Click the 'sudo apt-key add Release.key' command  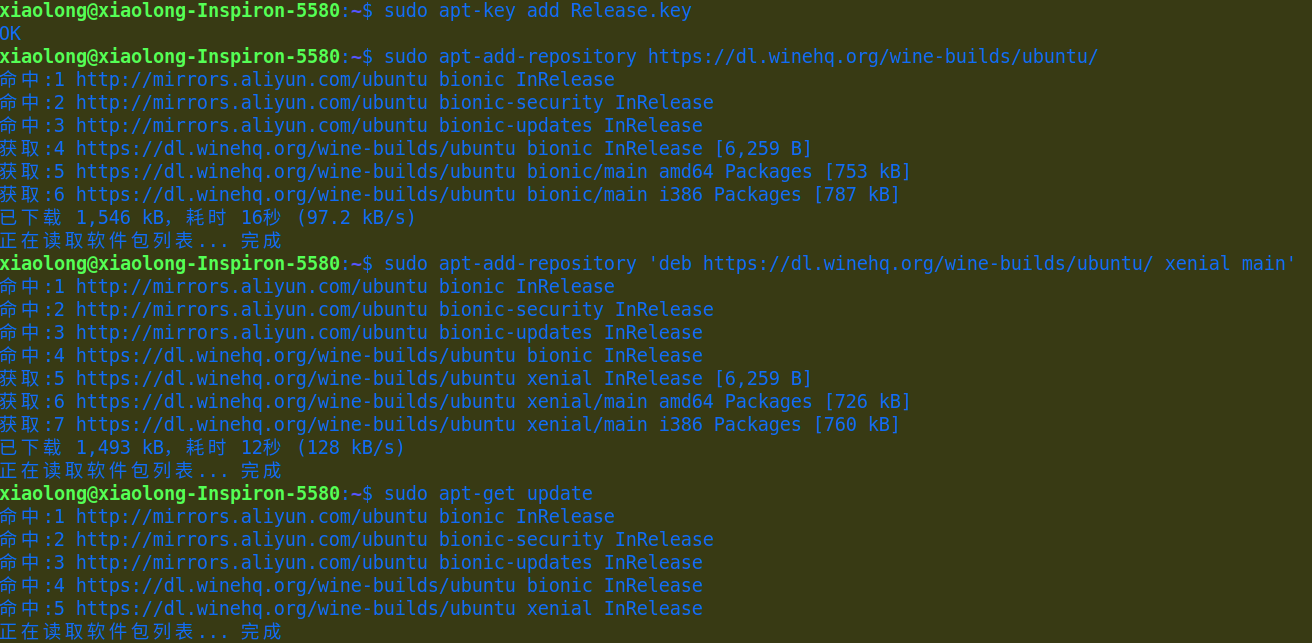(x=538, y=11)
